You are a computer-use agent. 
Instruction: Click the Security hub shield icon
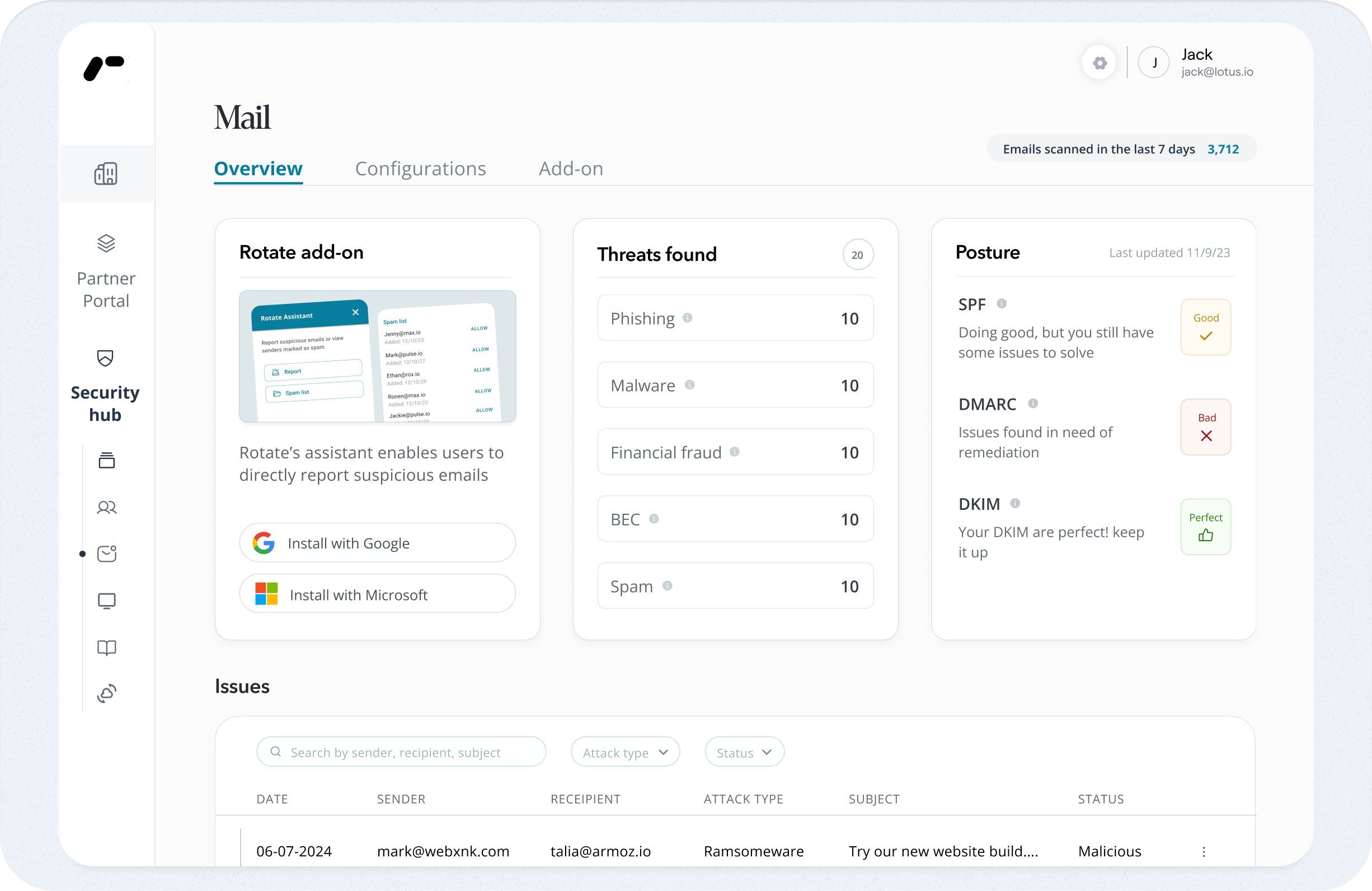pos(106,358)
